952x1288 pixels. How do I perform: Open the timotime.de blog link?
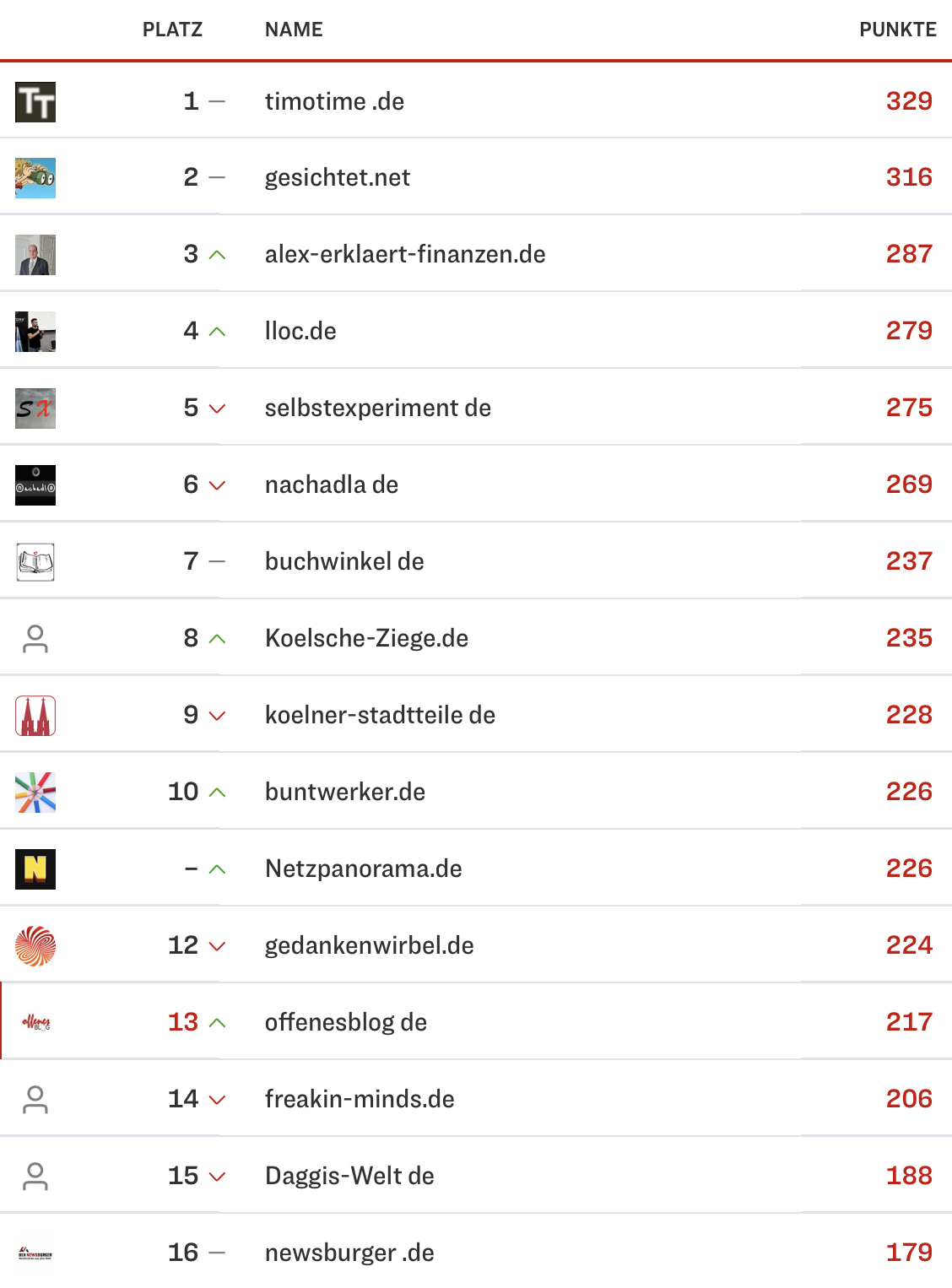(334, 102)
